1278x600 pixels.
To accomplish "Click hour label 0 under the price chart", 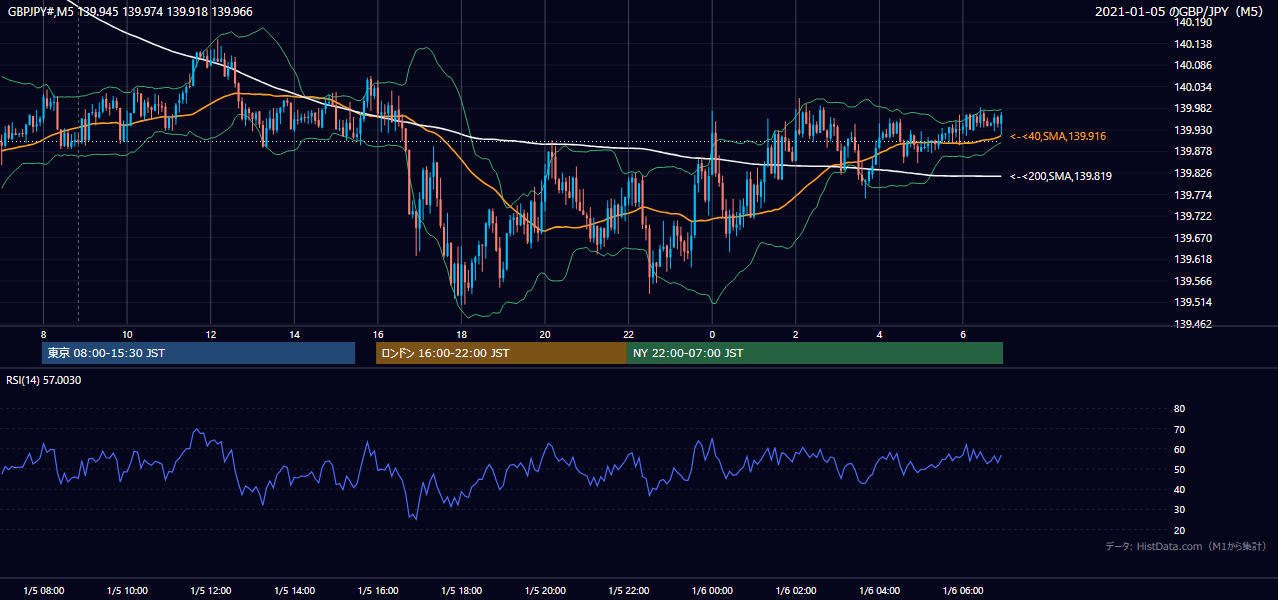I will point(712,334).
